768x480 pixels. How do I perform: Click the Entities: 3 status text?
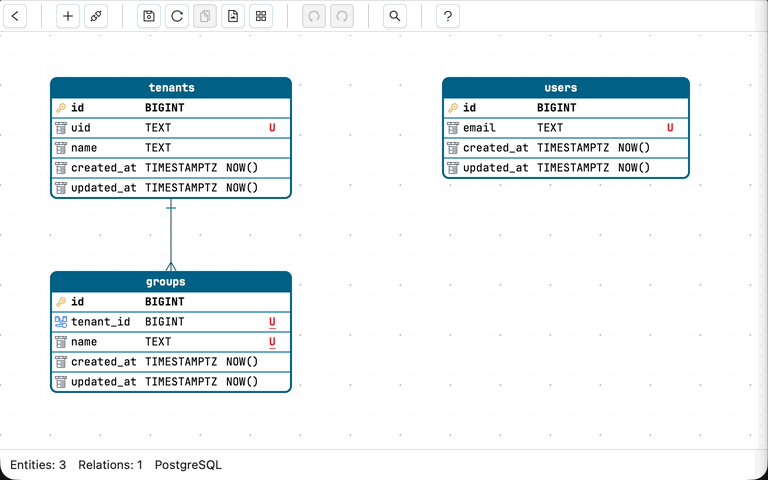click(38, 465)
